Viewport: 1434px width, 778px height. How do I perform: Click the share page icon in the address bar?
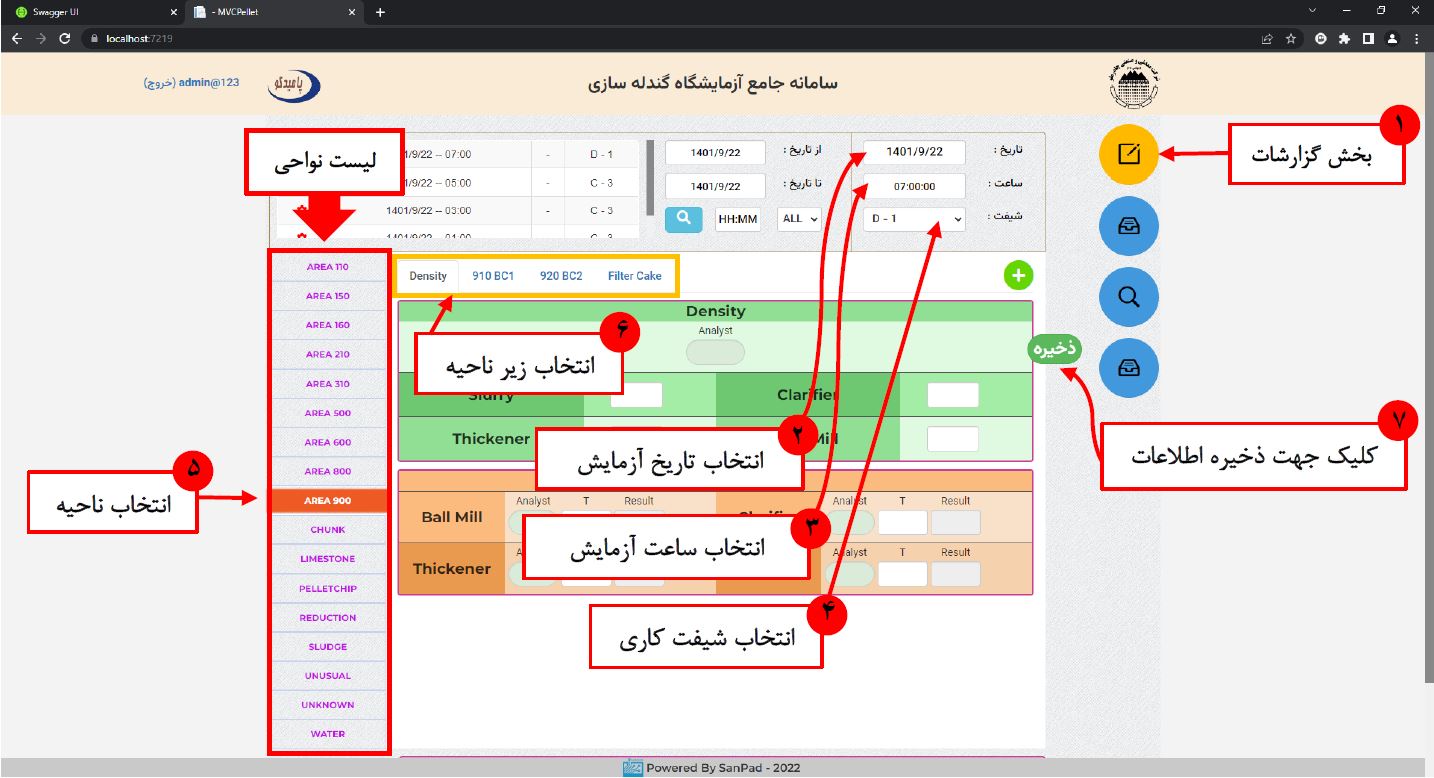click(1267, 39)
